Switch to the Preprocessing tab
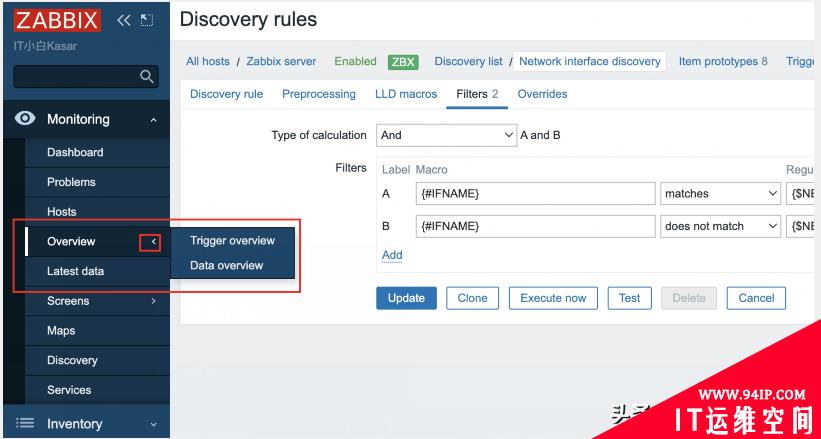 [319, 94]
